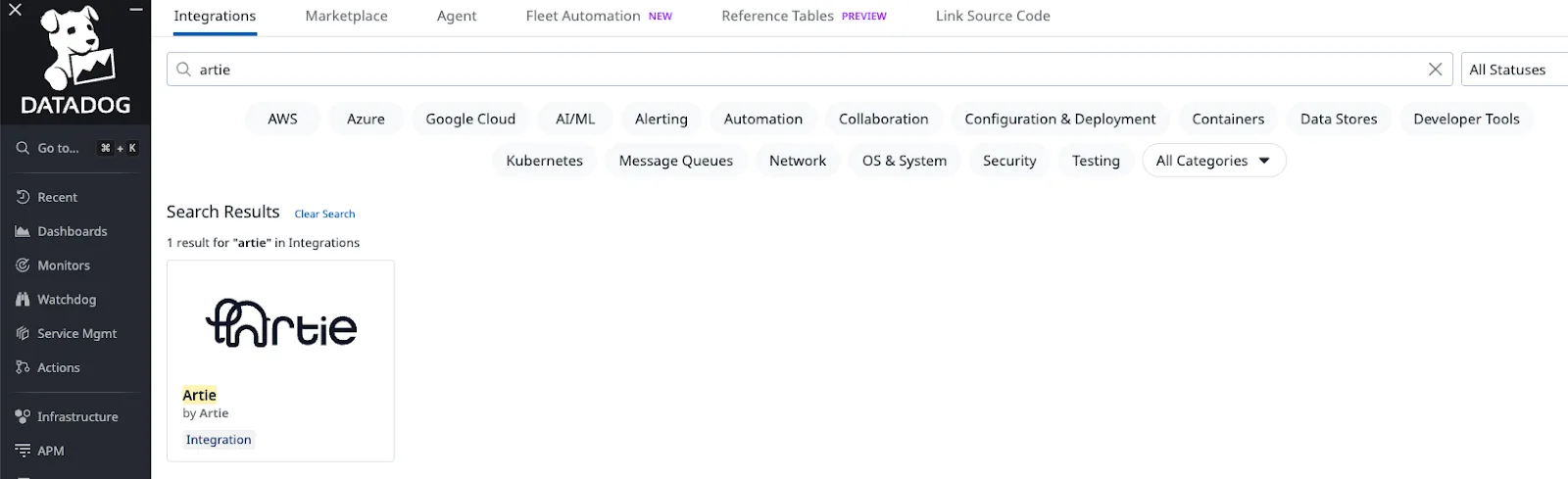Click the Actions workflow icon

(23, 367)
